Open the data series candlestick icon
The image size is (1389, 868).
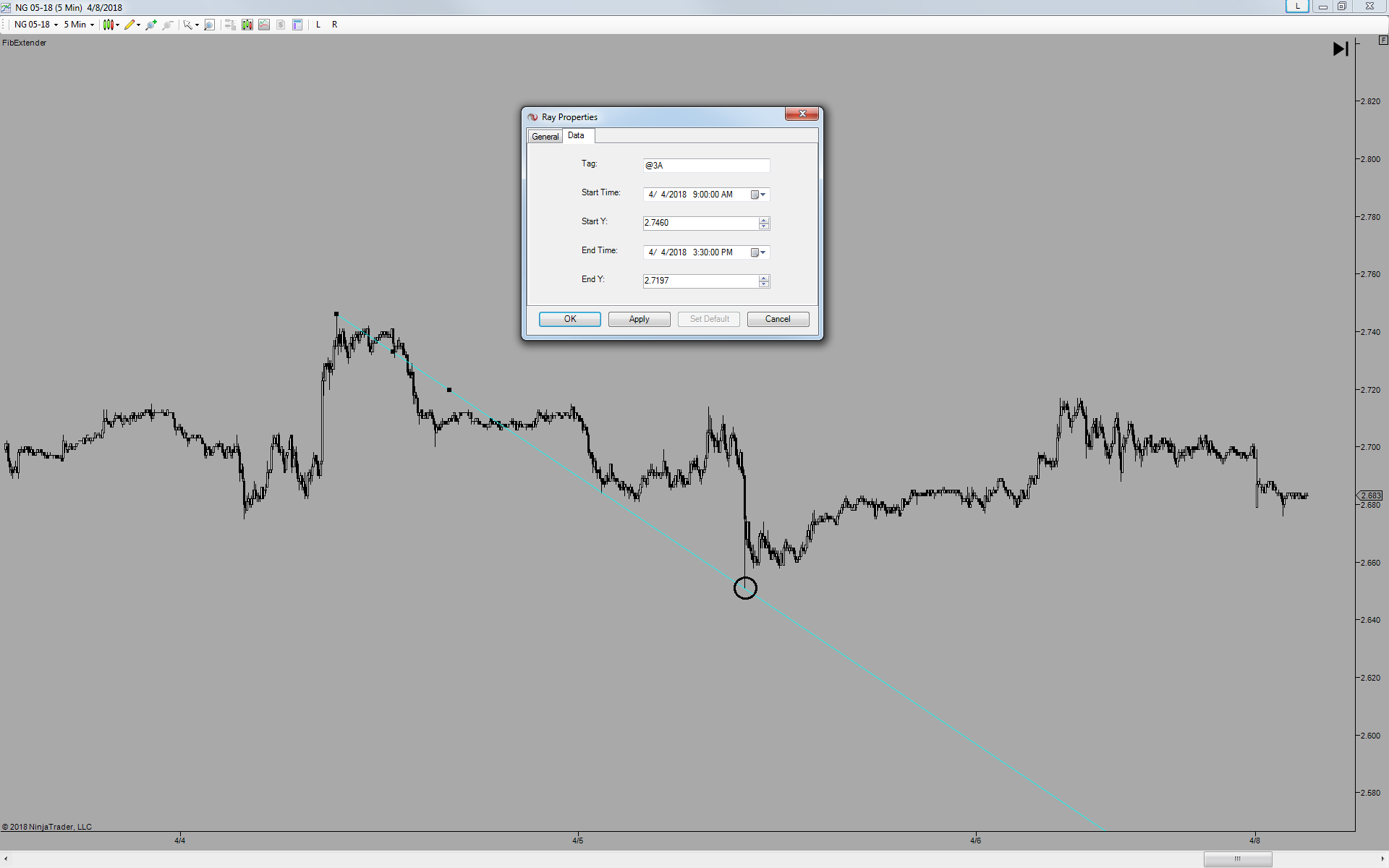click(x=247, y=25)
